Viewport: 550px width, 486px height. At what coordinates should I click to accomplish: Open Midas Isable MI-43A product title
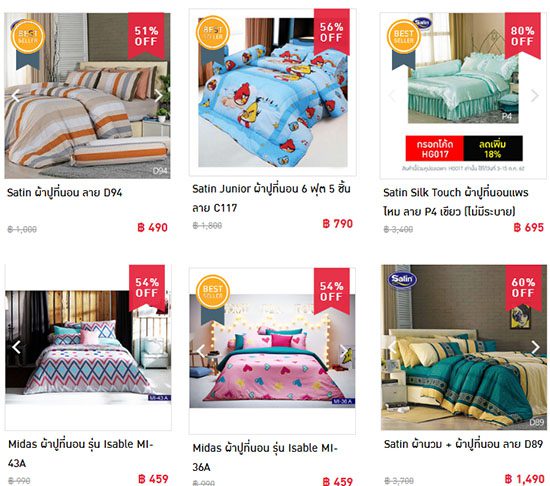pyautogui.click(x=81, y=454)
